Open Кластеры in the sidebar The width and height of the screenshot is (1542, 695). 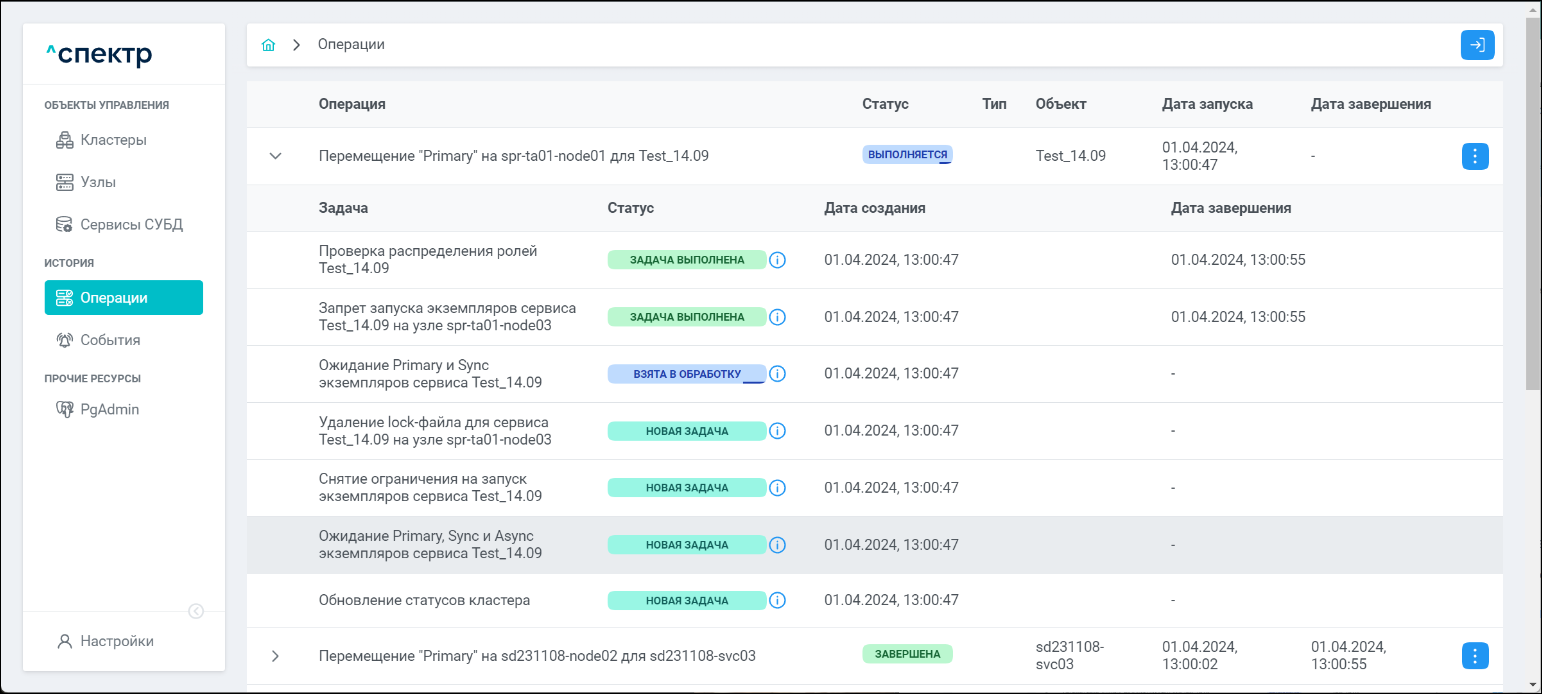(113, 140)
